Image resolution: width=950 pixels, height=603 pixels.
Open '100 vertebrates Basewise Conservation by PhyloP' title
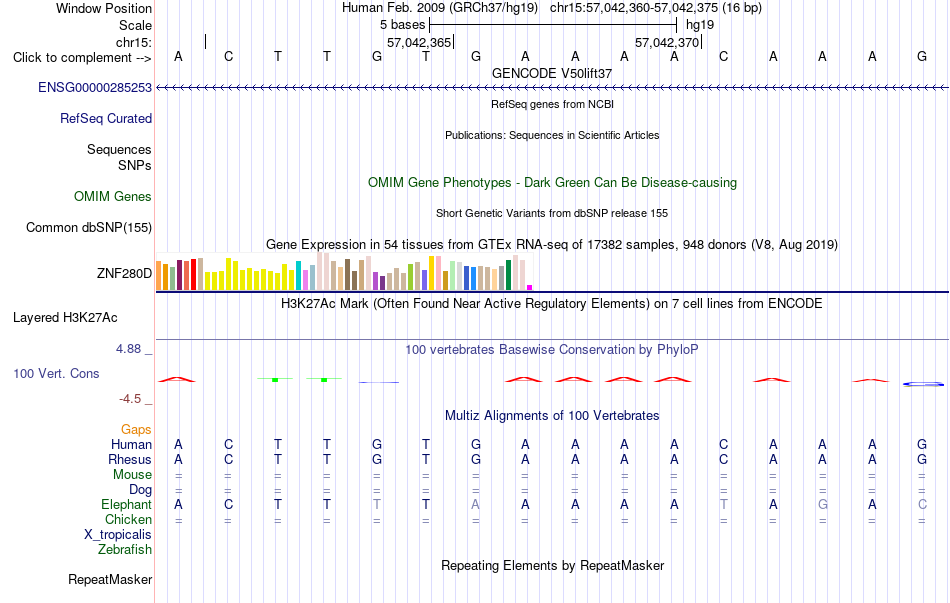(x=552, y=350)
